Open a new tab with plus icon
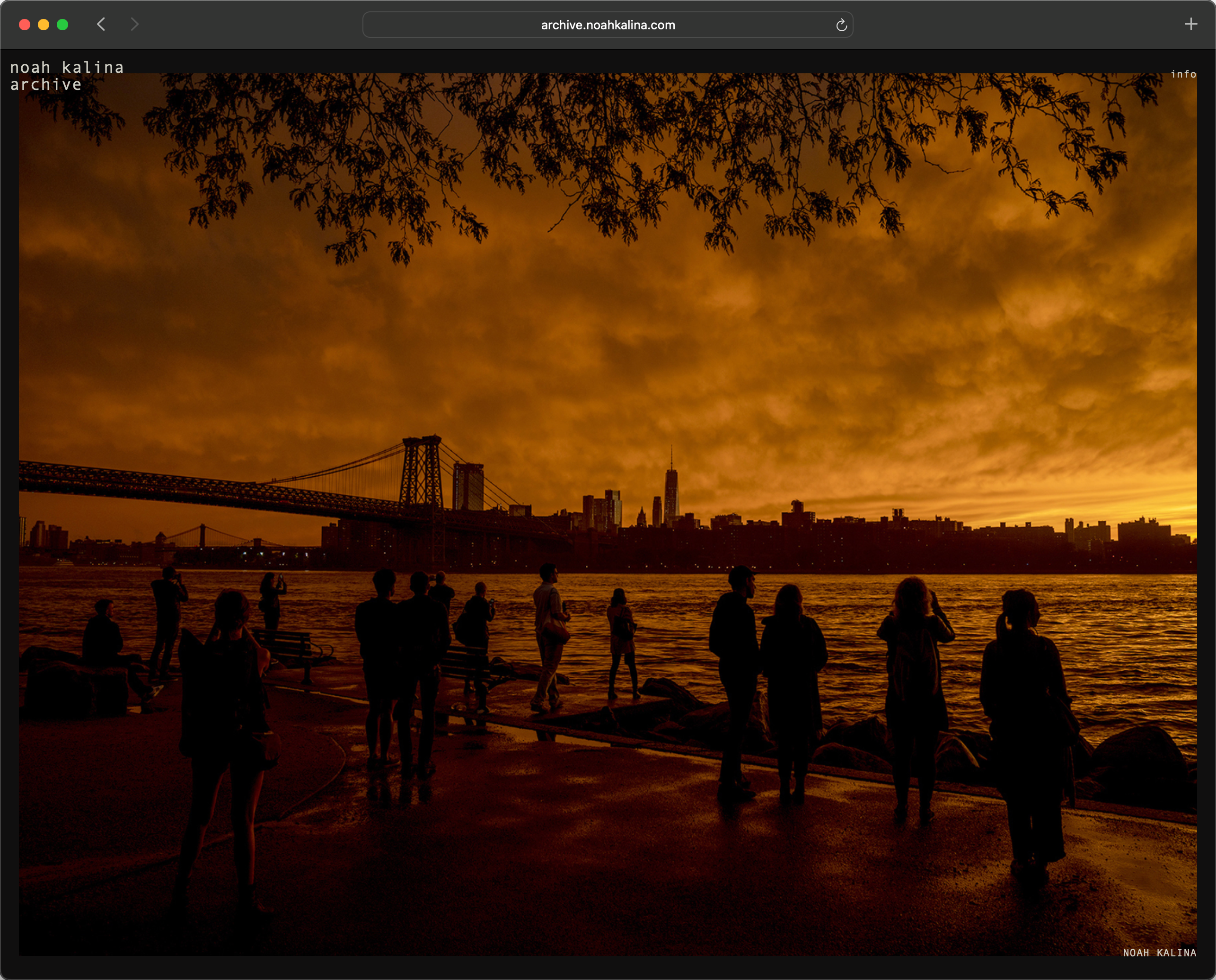 (1190, 24)
